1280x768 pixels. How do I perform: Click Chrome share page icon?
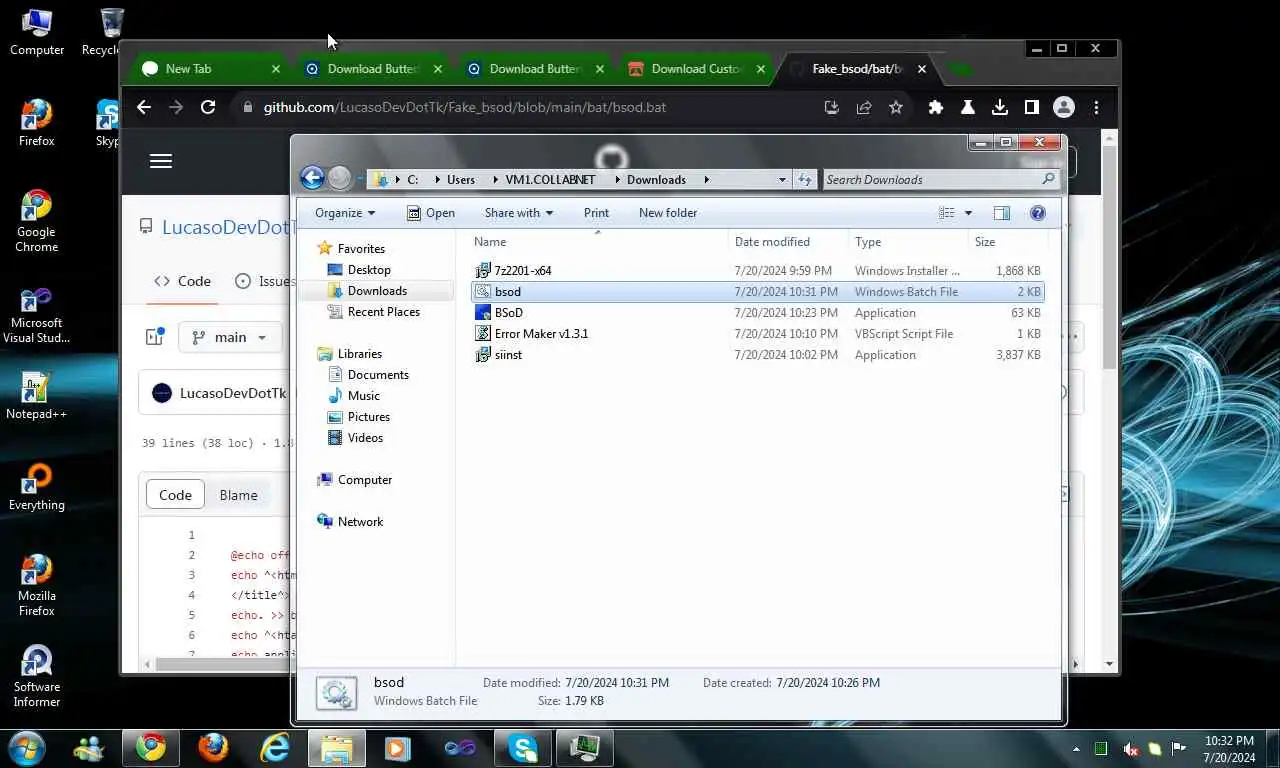pos(864,107)
